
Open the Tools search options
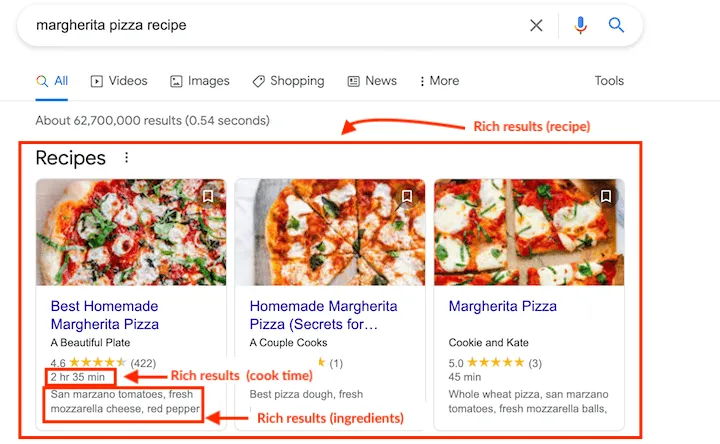[609, 81]
